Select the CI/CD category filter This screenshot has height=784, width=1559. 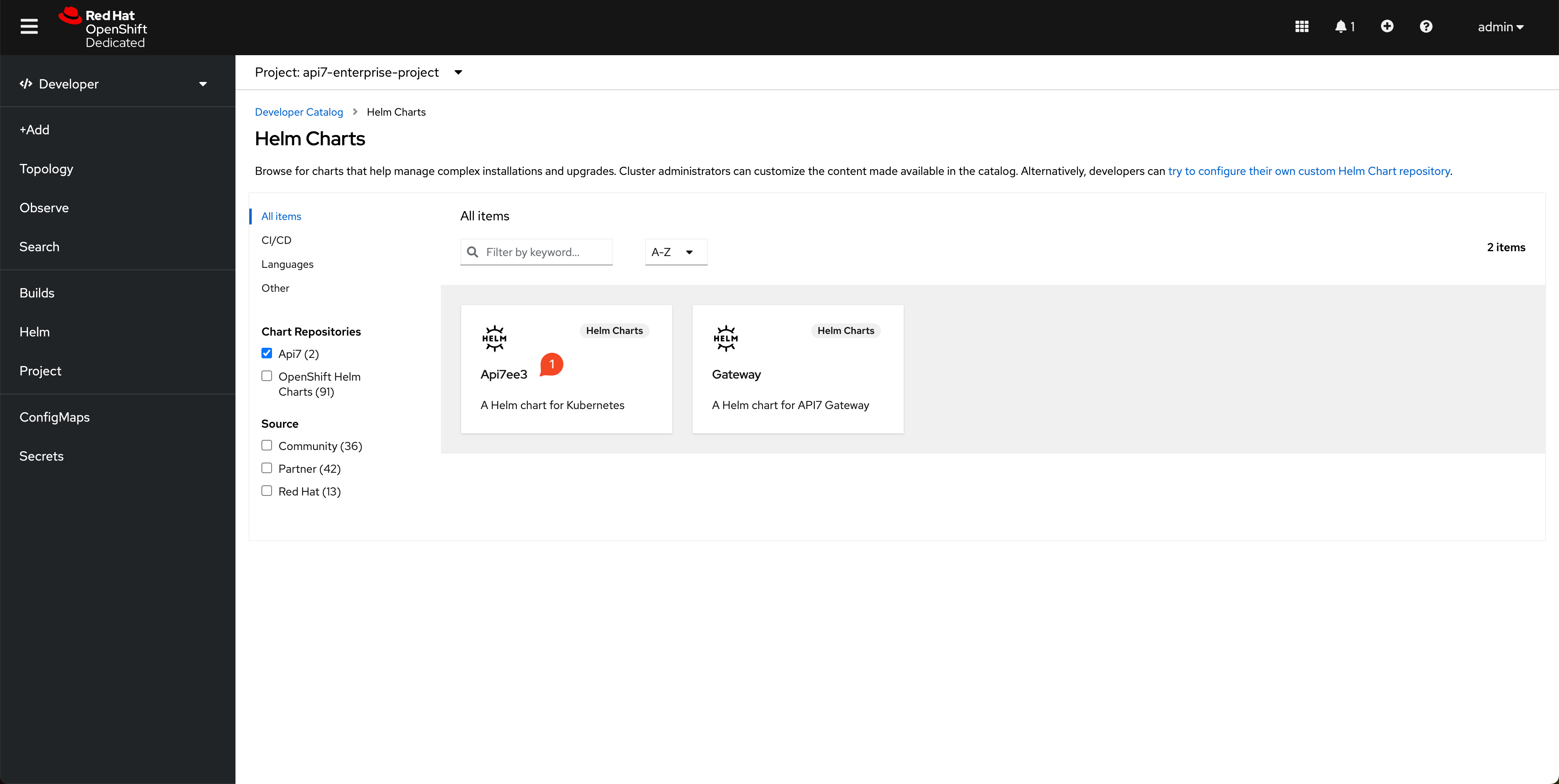coord(276,240)
